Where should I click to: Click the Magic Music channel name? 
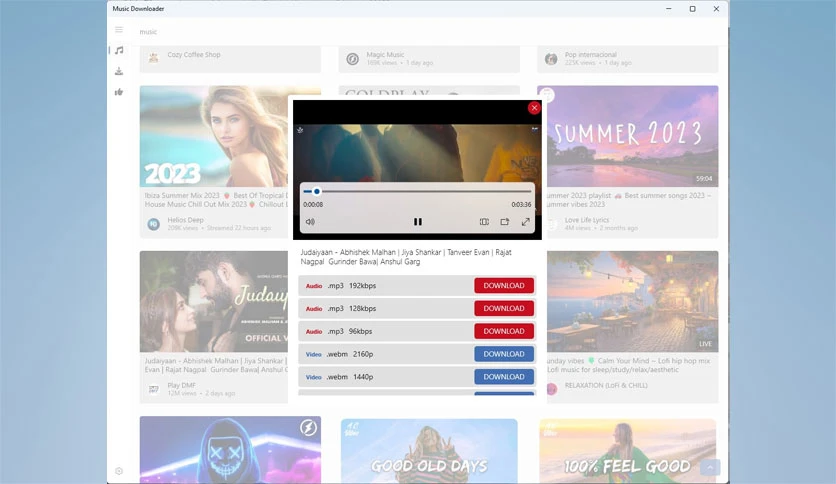[385, 54]
